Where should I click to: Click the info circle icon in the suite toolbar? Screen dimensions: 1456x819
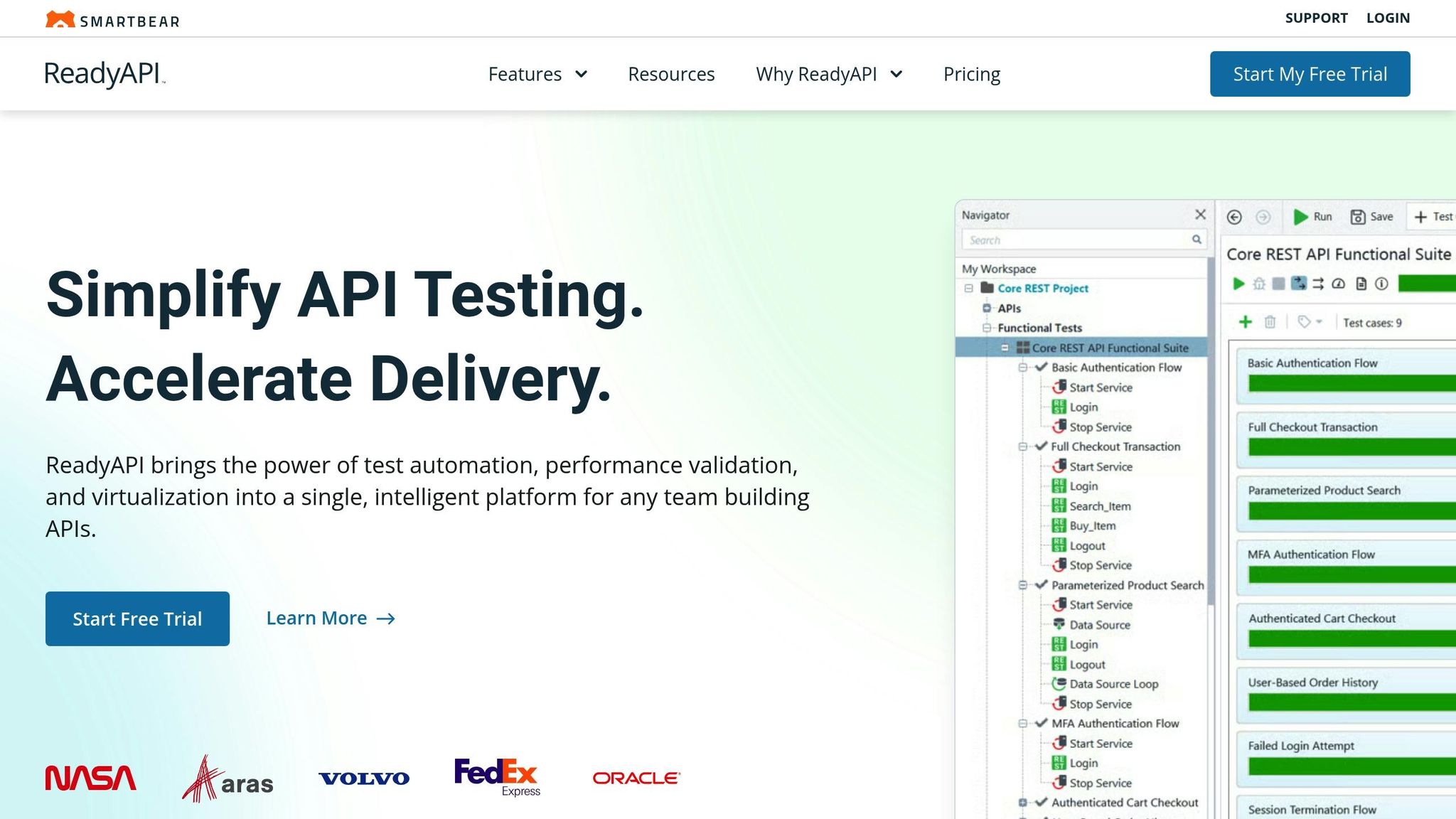click(1381, 284)
